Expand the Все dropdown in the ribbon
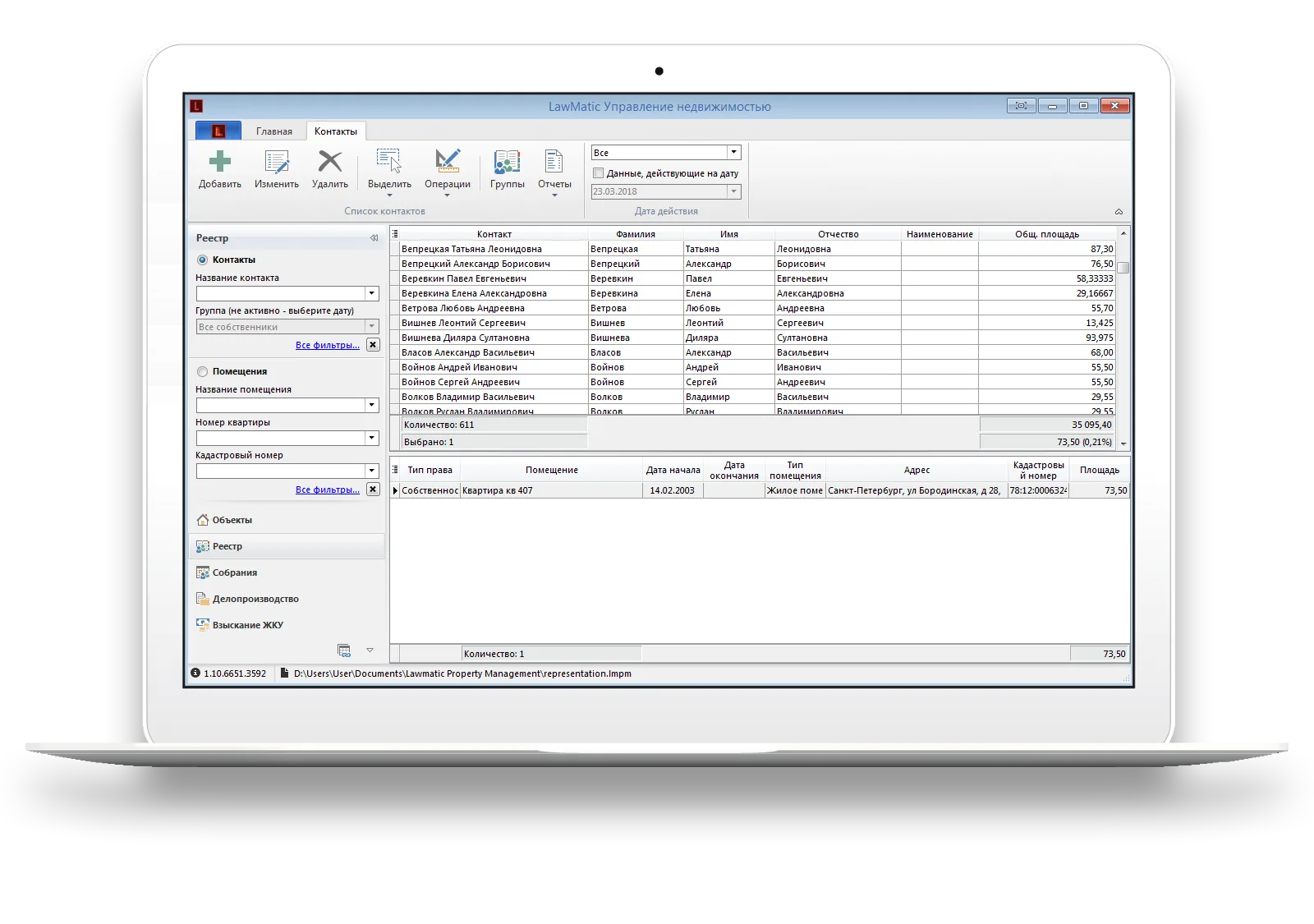Image resolution: width=1314 pixels, height=924 pixels. (x=733, y=153)
